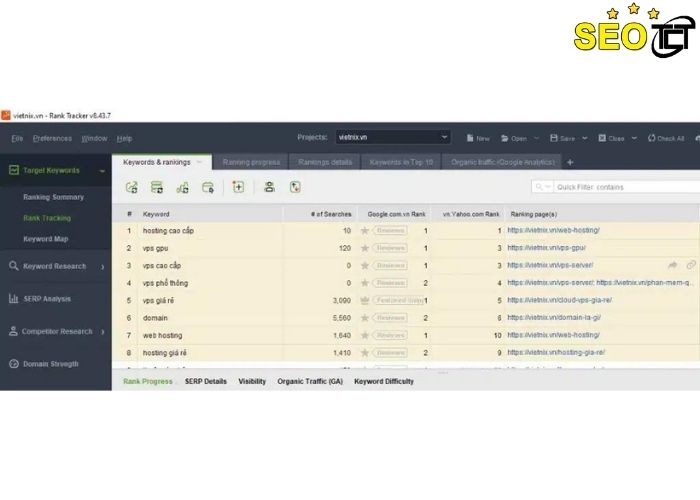Open the Preferences menu
700x500 pixels.
tap(52, 138)
